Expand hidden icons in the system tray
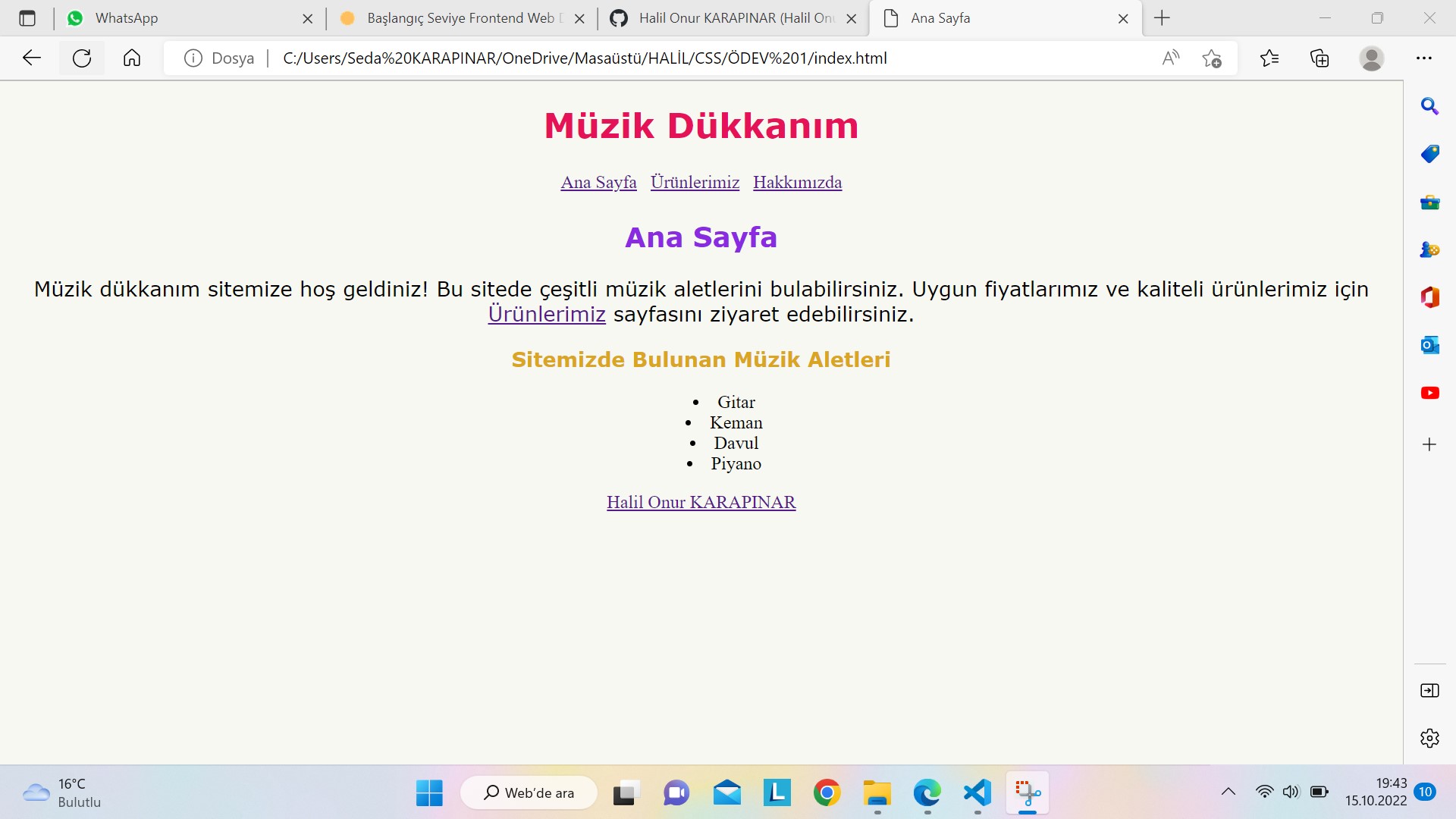This screenshot has height=819, width=1456. 1228,791
